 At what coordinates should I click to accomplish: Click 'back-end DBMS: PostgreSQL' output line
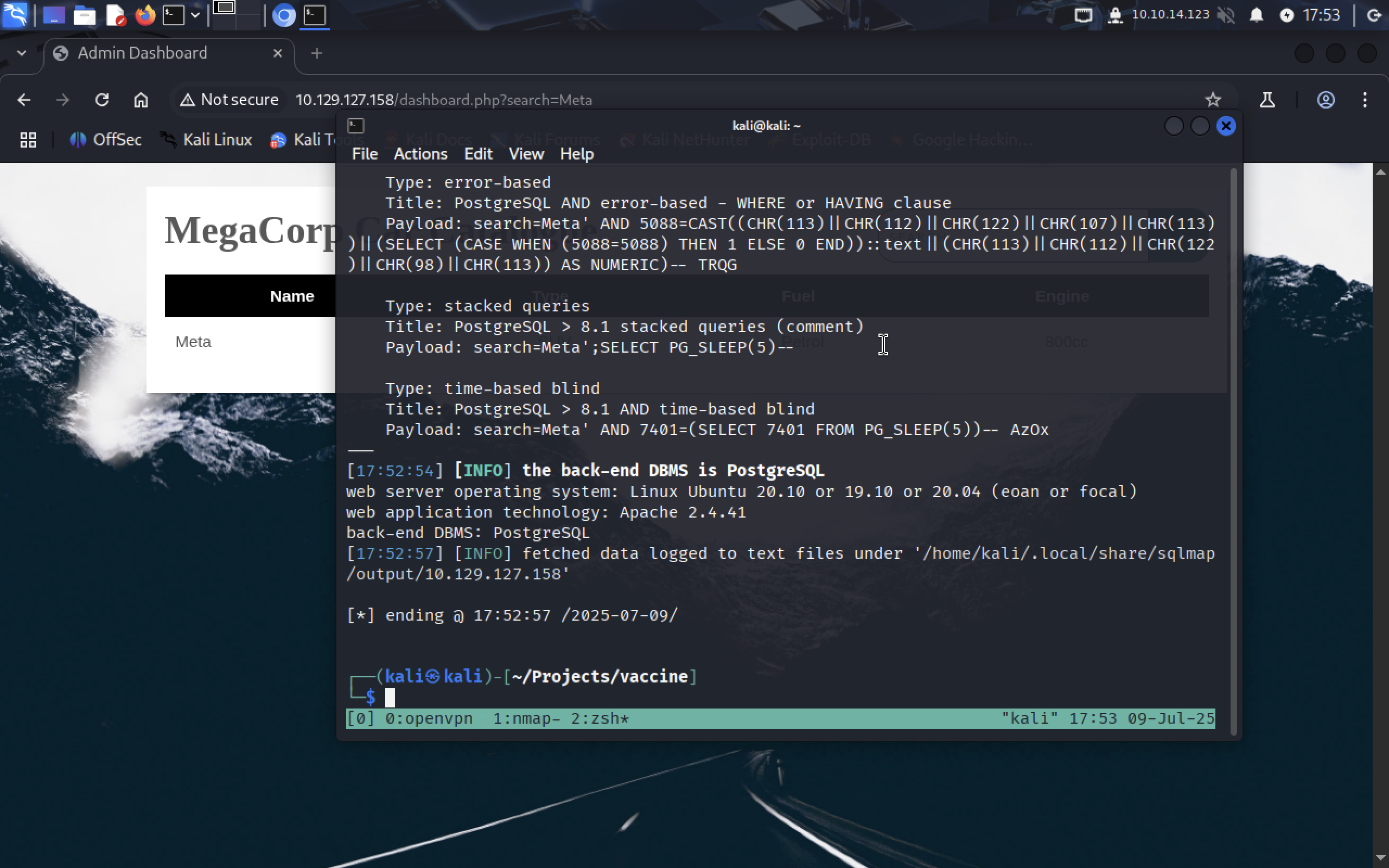coord(468,533)
